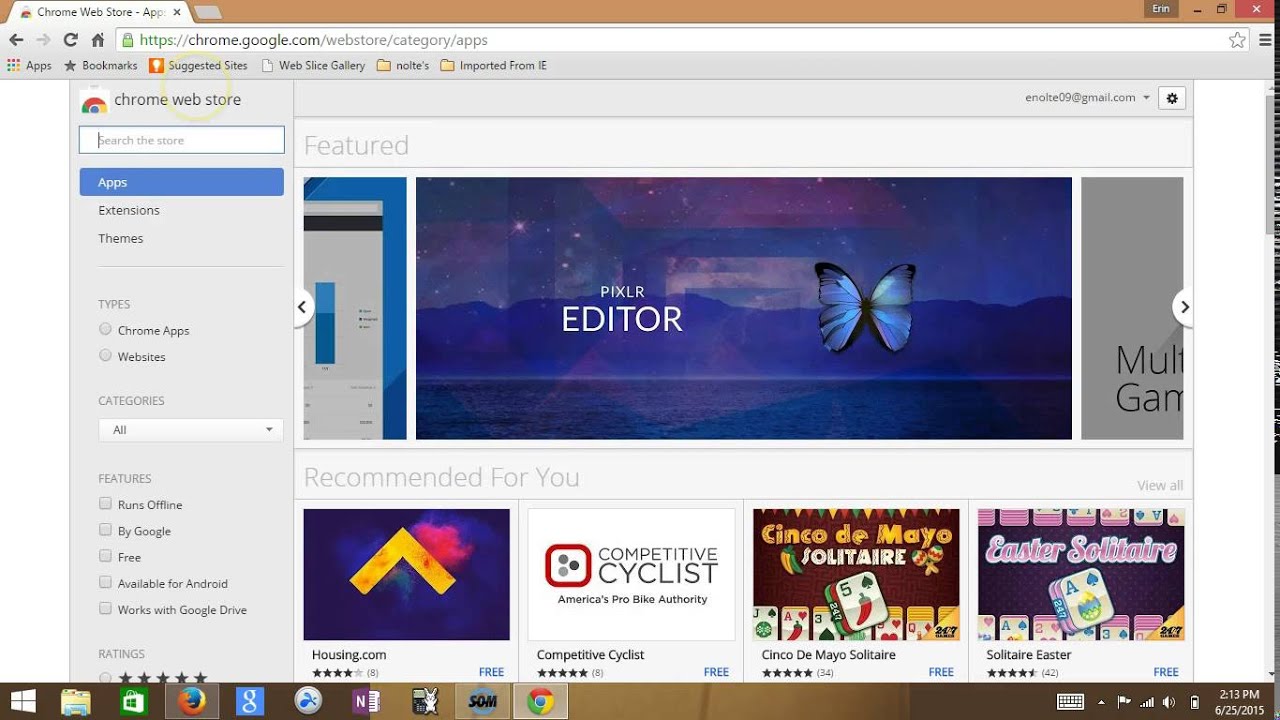Click View all recommended apps link

click(1160, 485)
